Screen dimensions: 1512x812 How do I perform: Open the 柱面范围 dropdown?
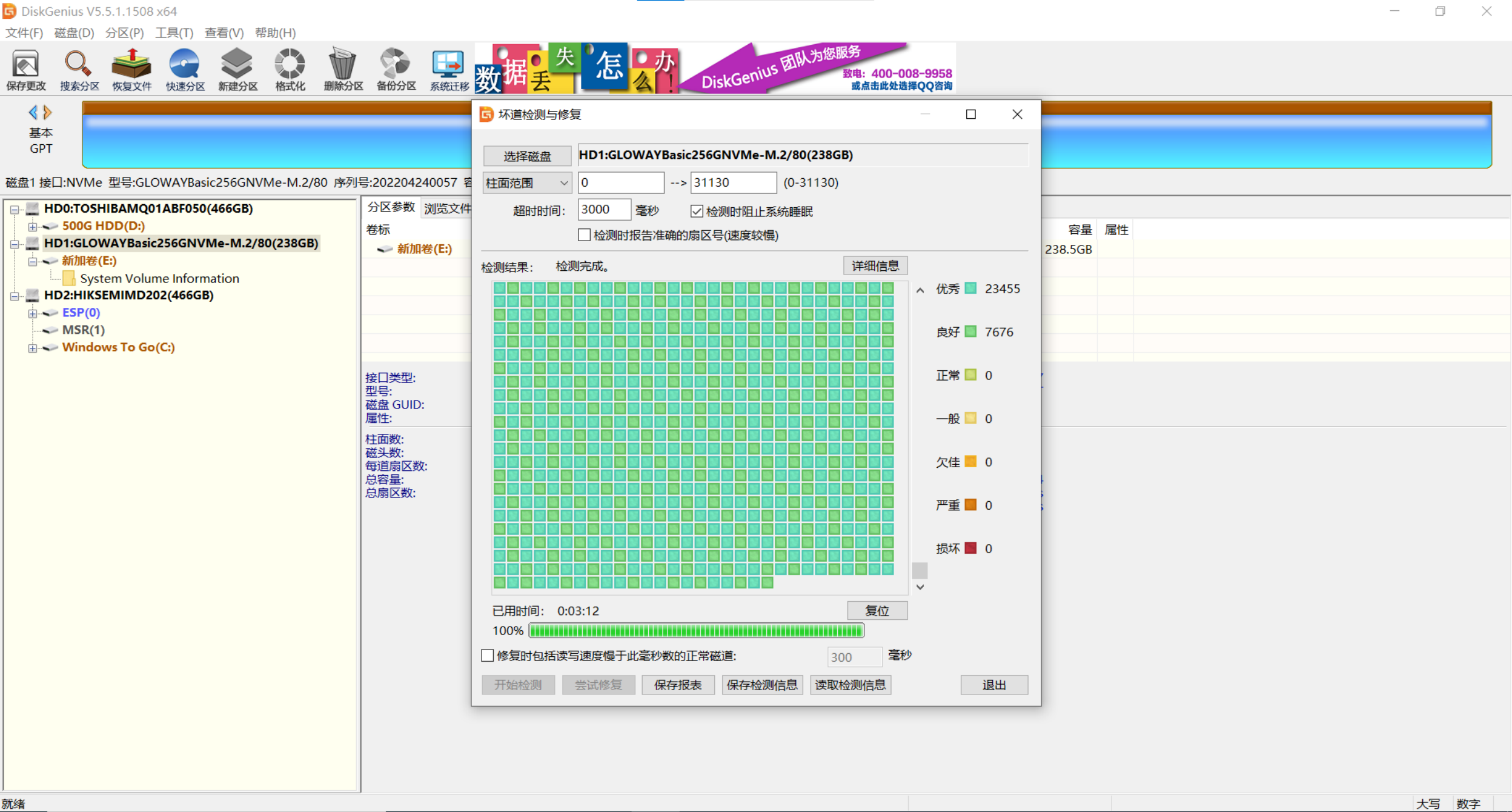(x=565, y=182)
